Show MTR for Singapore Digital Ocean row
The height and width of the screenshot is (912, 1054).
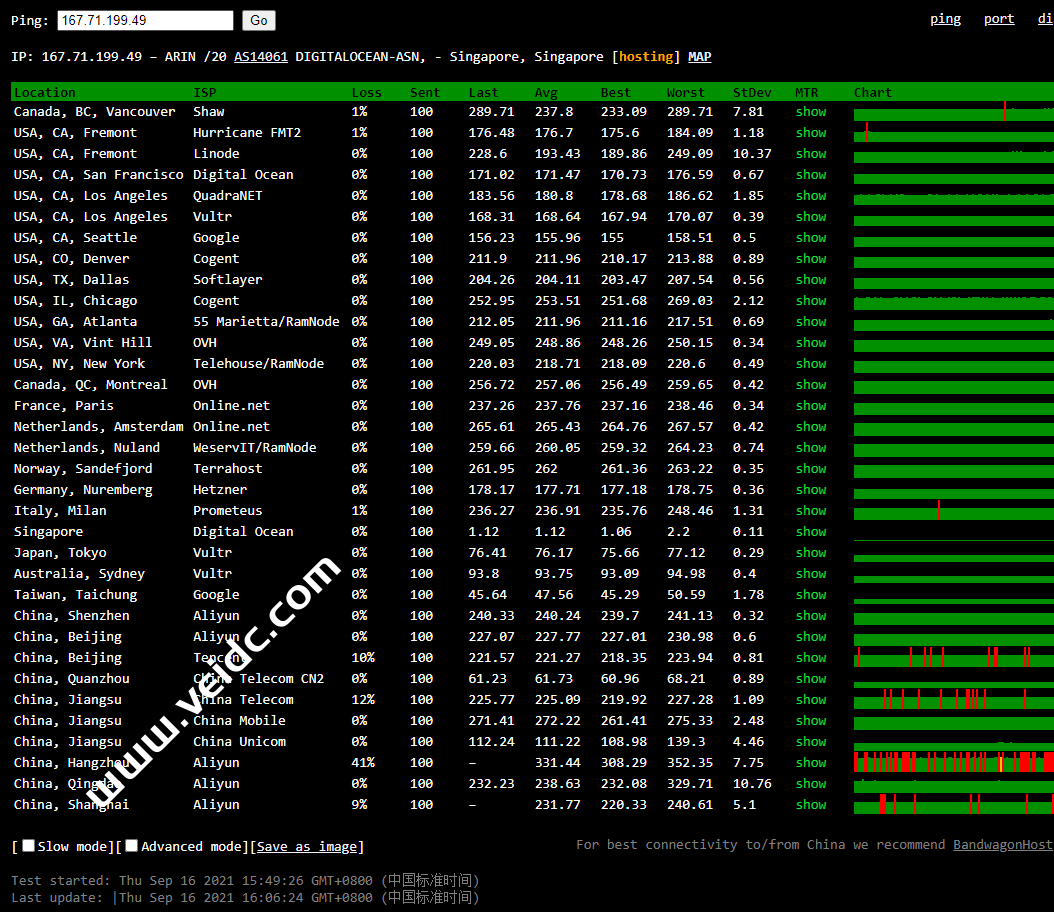(x=811, y=532)
